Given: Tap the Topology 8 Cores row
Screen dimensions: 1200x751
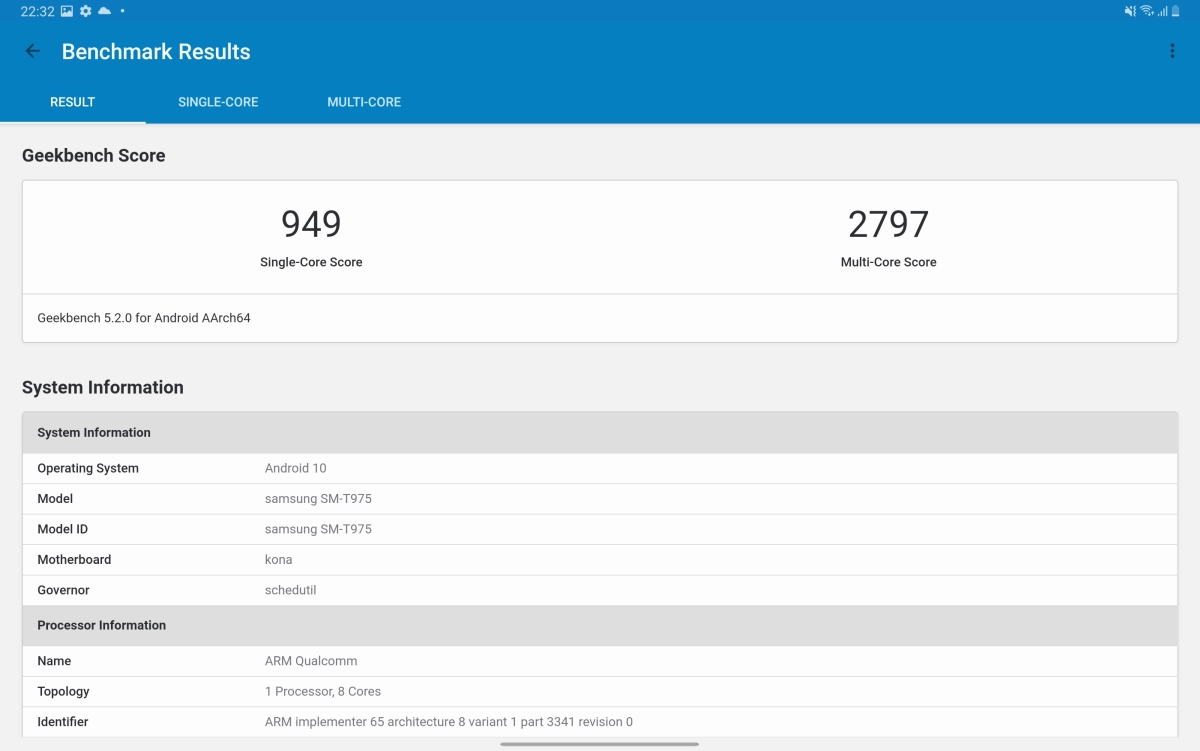Looking at the screenshot, I should (x=600, y=691).
